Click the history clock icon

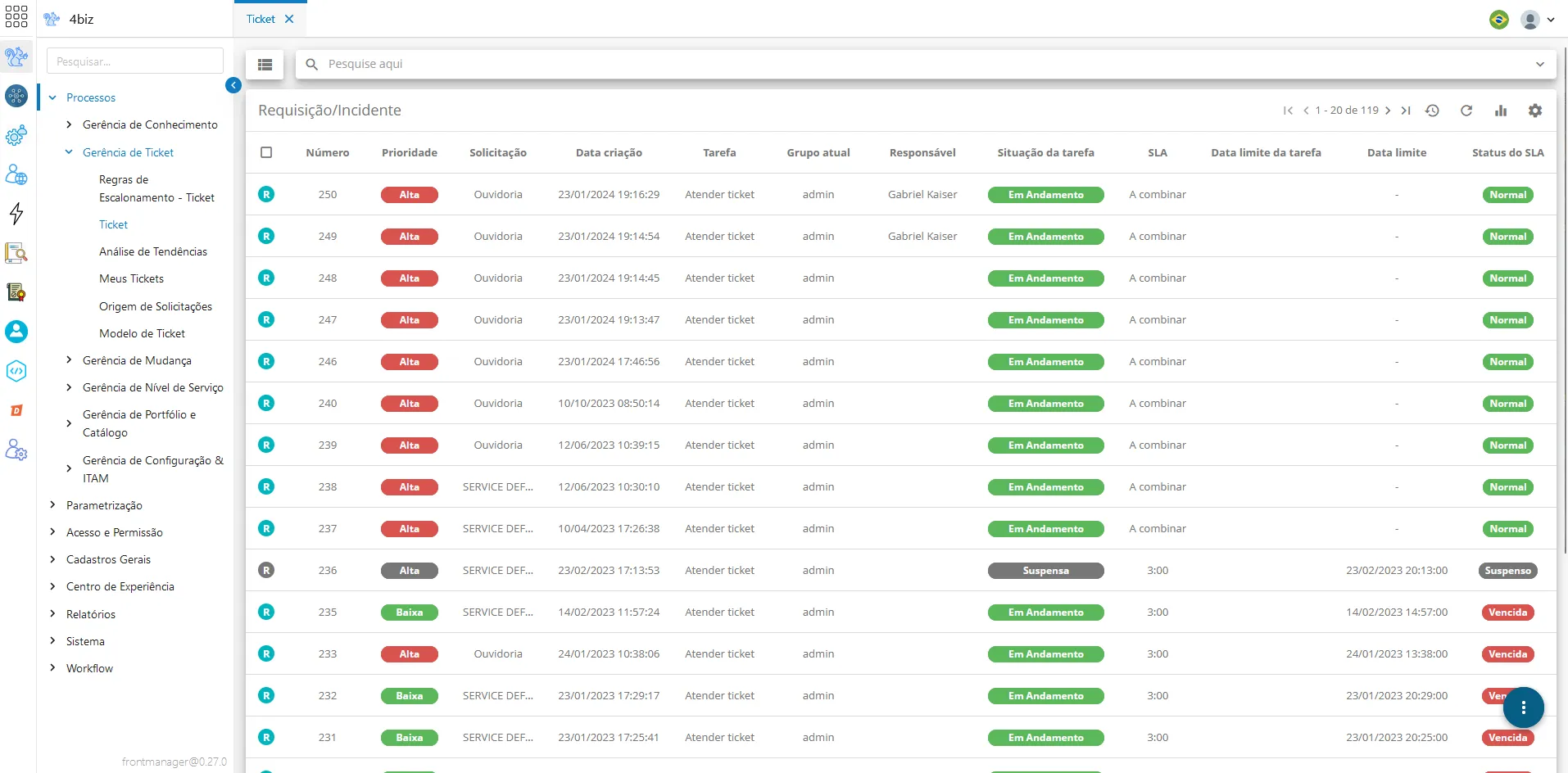pyautogui.click(x=1432, y=111)
